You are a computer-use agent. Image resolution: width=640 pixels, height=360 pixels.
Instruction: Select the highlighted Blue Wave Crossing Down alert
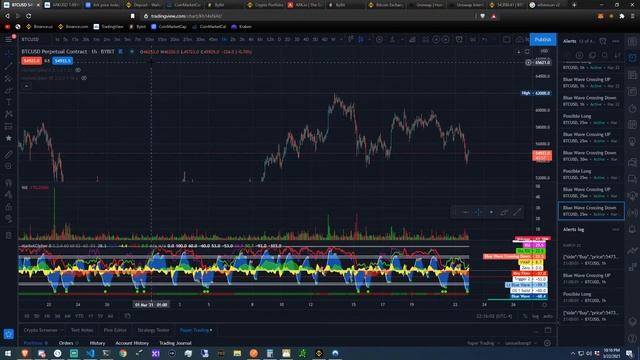591,211
